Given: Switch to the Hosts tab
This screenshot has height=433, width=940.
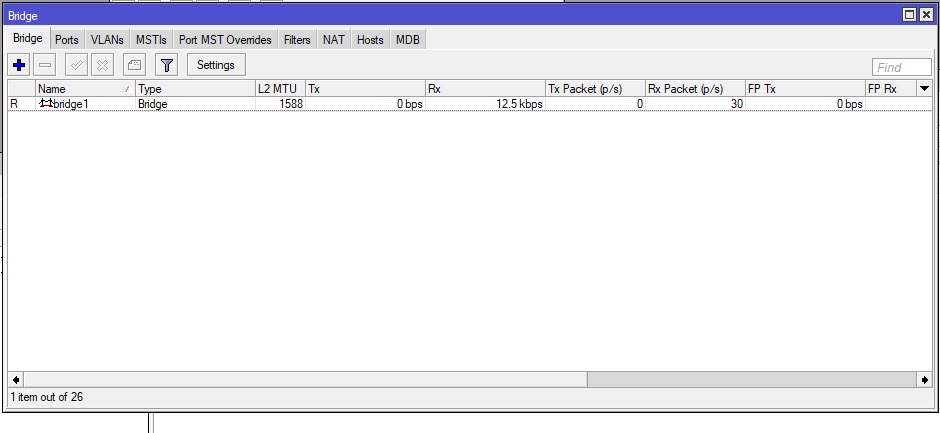Looking at the screenshot, I should pyautogui.click(x=370, y=40).
